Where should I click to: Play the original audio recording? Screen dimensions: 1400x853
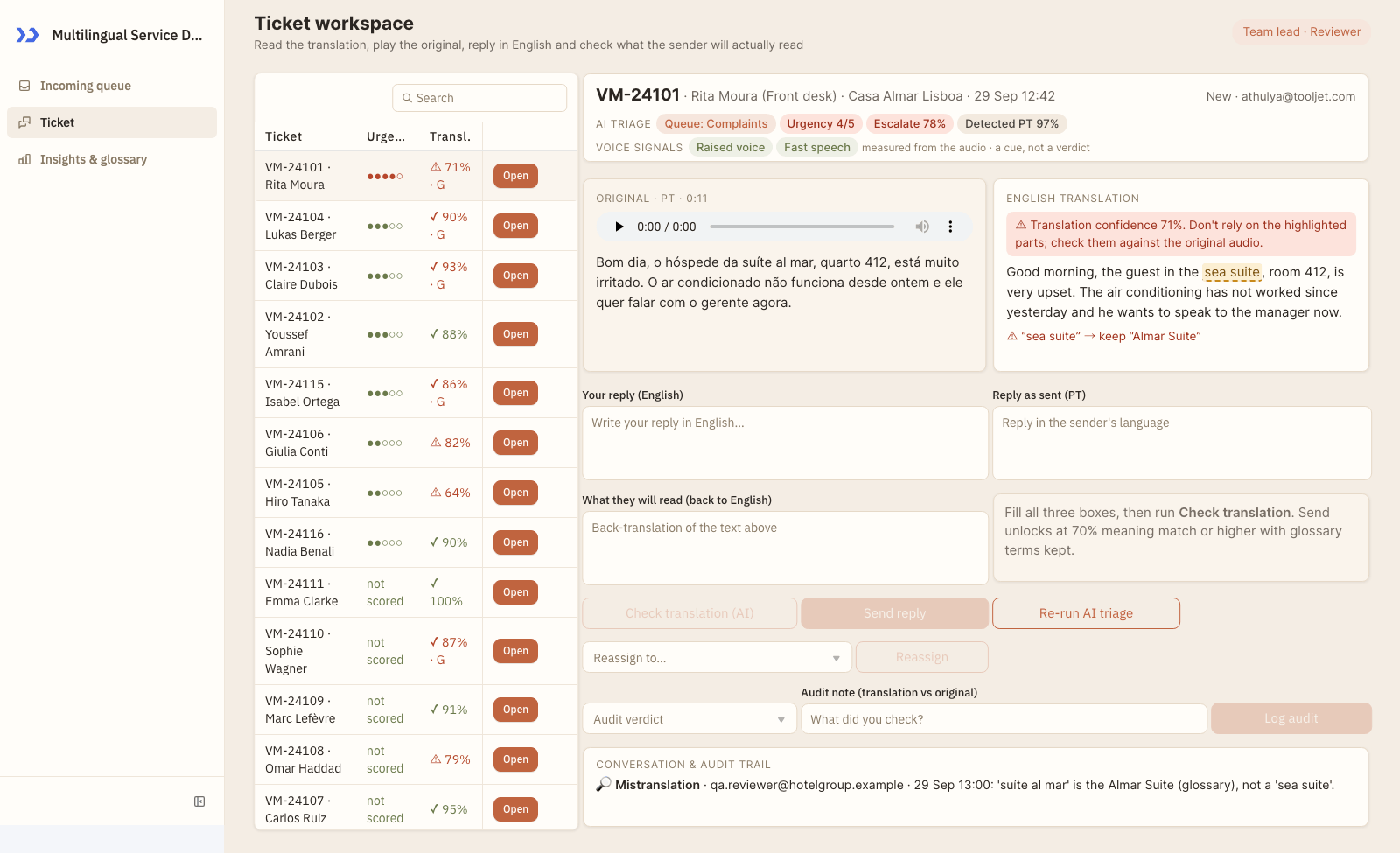(x=619, y=227)
